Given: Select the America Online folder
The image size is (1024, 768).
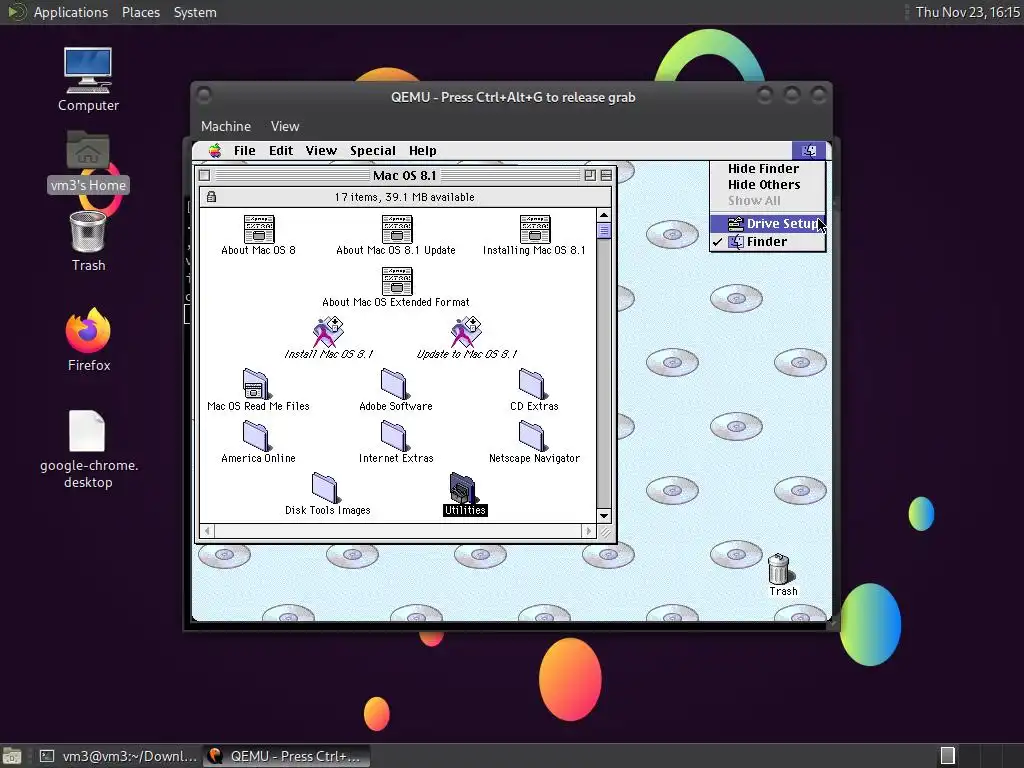Looking at the screenshot, I should (x=255, y=436).
